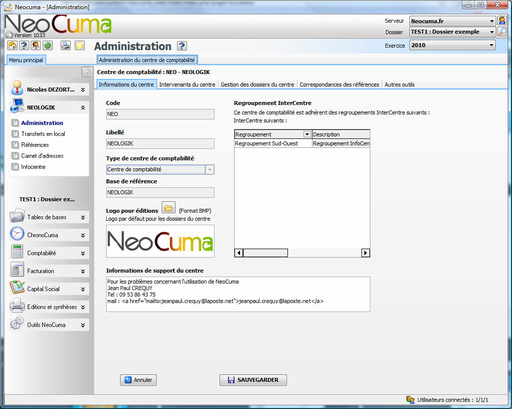Open the Exercice 2010 dropdown
This screenshot has width=512, height=409.
pos(452,45)
